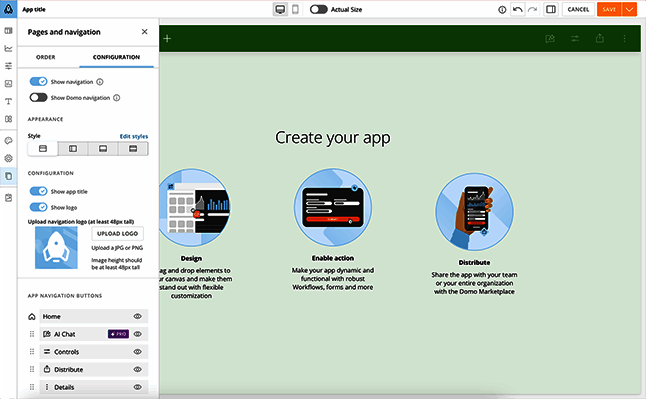The width and height of the screenshot is (646, 399).
Task: Hide the AI Chat navigation button
Action: tap(138, 334)
